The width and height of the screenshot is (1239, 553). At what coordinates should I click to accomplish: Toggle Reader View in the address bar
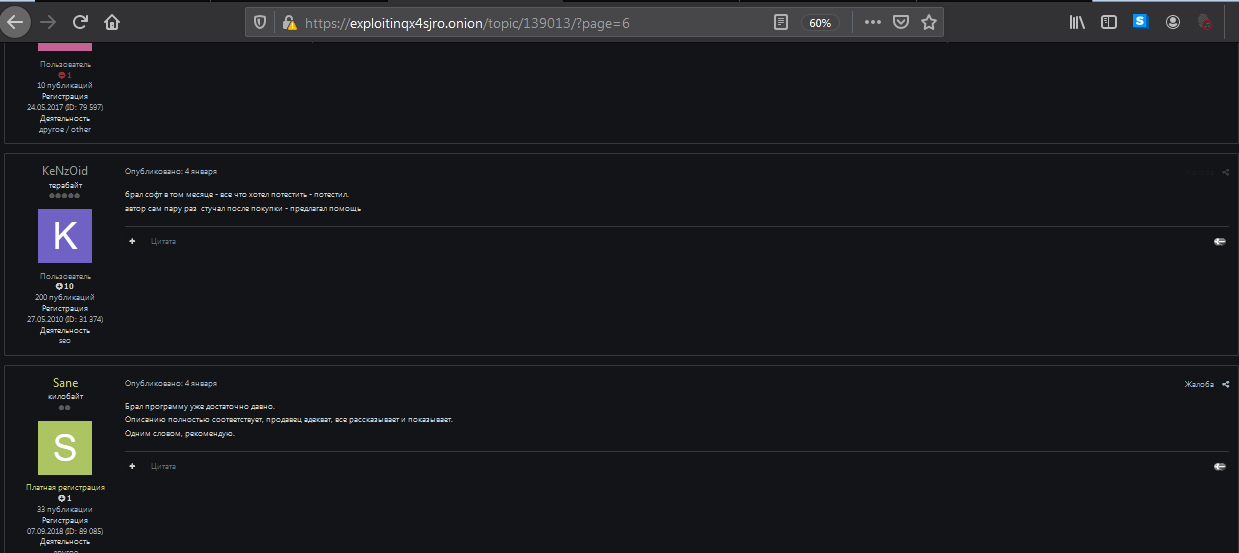(x=781, y=22)
